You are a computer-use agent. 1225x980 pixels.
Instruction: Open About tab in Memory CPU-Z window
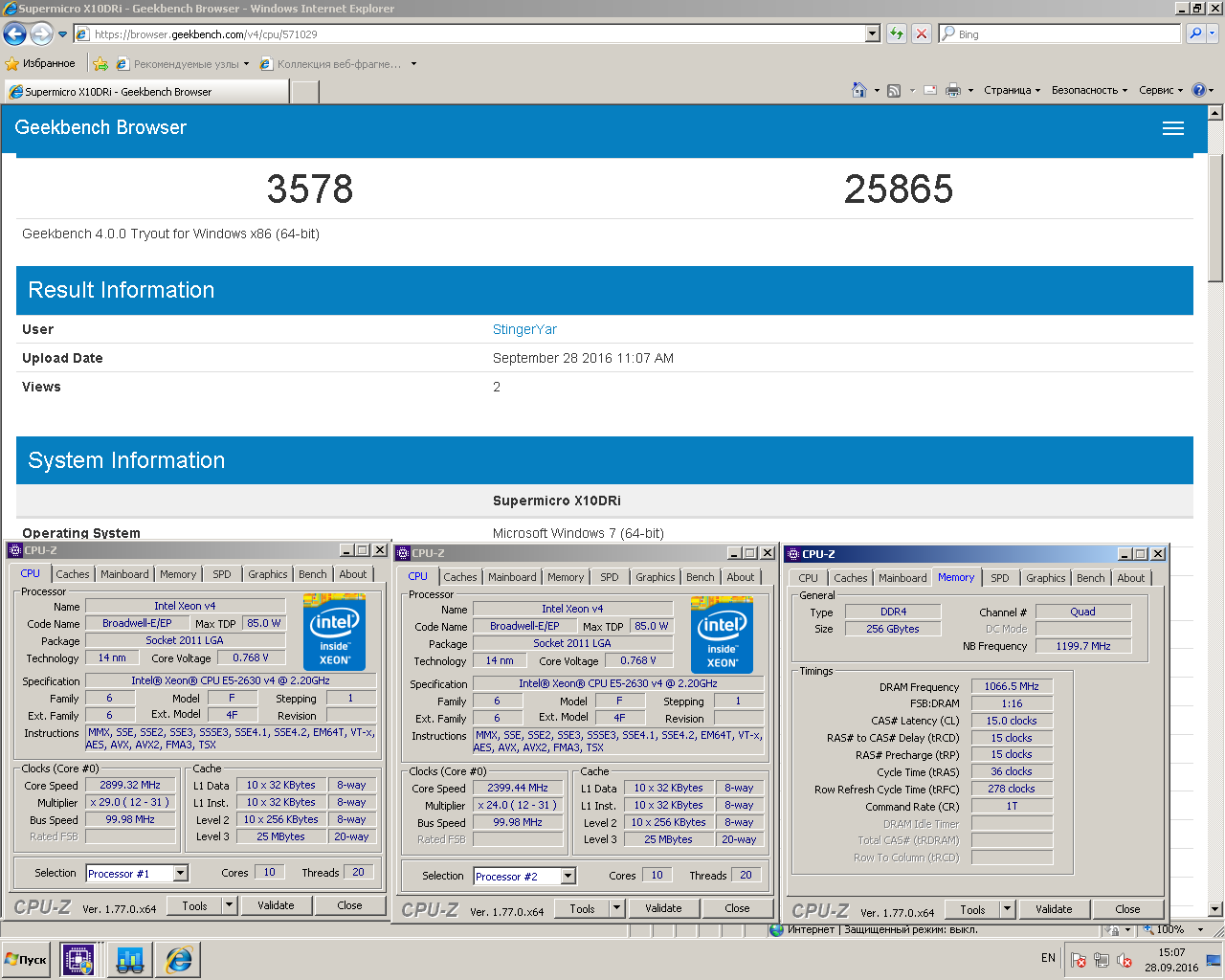(1130, 578)
